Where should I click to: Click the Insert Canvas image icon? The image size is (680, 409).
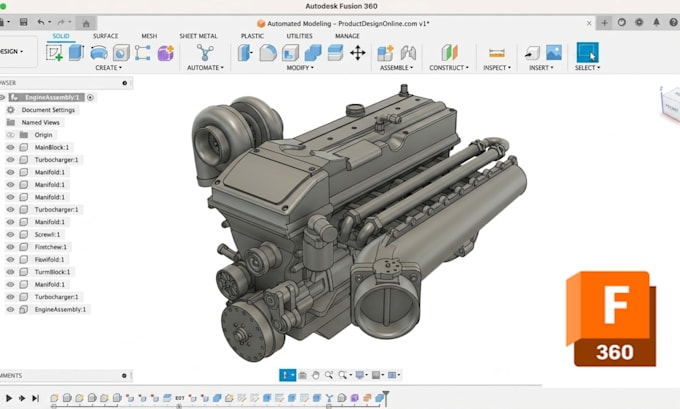tap(554, 52)
